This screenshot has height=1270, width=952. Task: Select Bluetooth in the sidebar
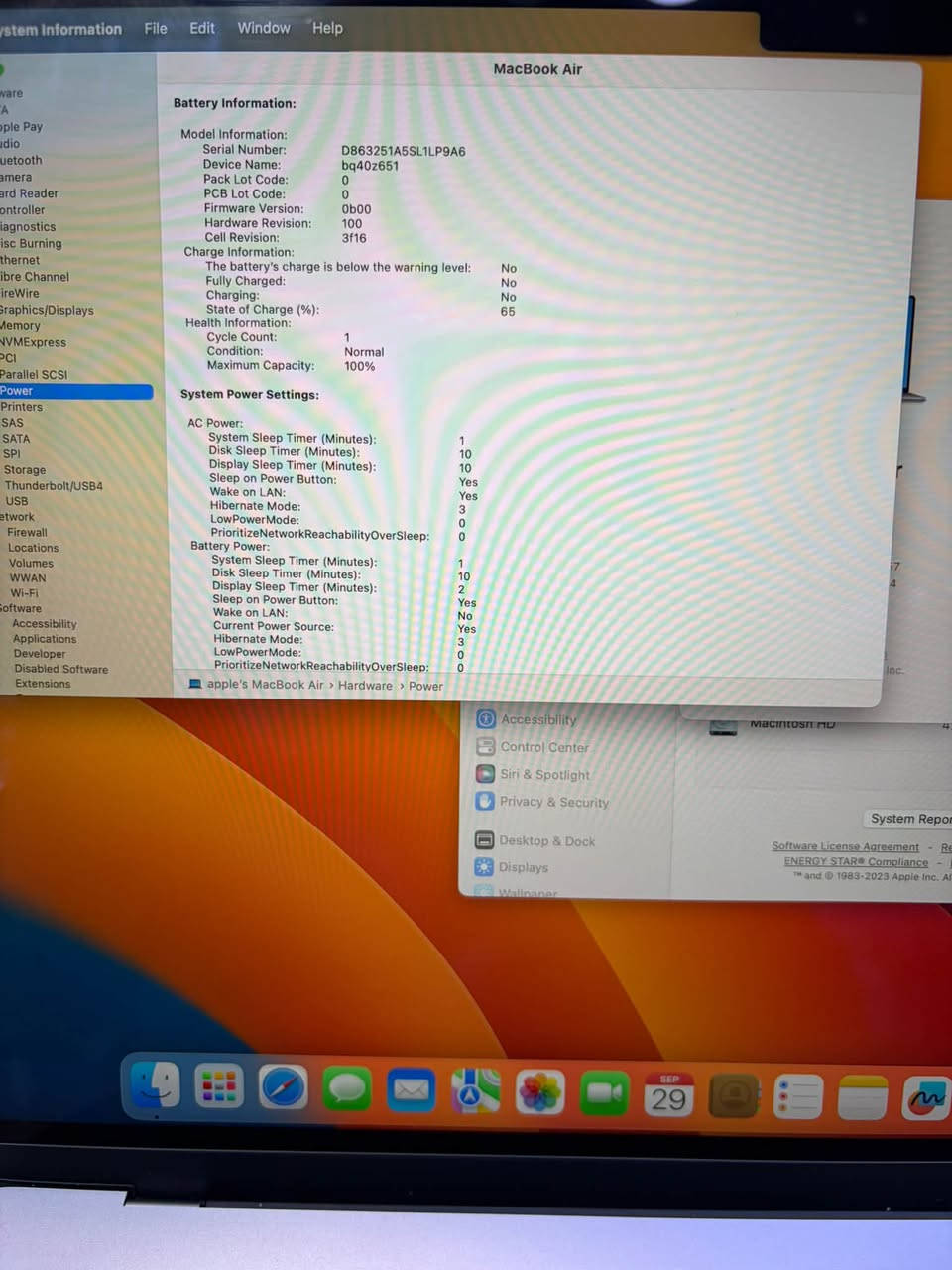21,160
